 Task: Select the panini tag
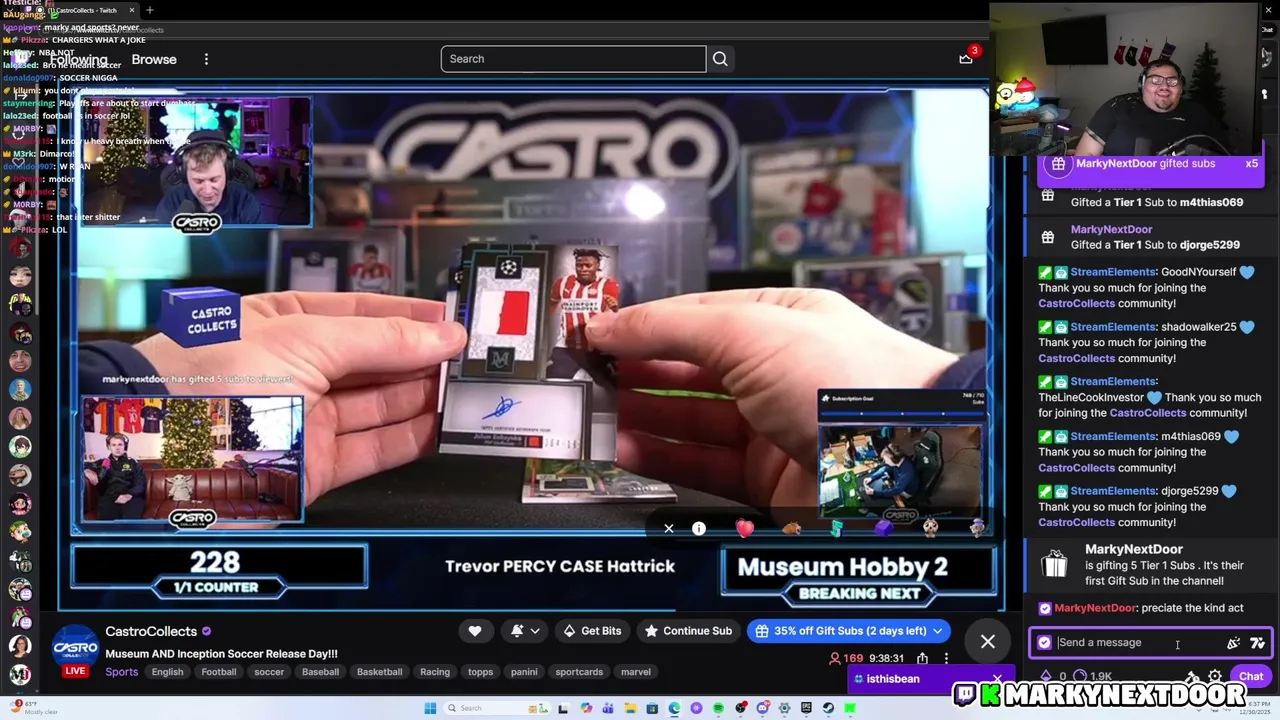pos(524,672)
